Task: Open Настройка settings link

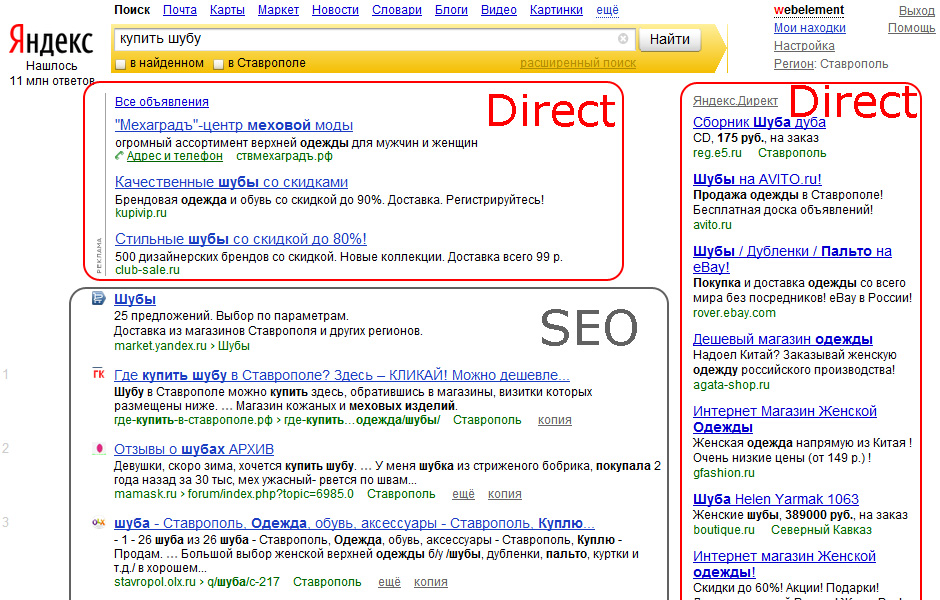Action: (804, 46)
